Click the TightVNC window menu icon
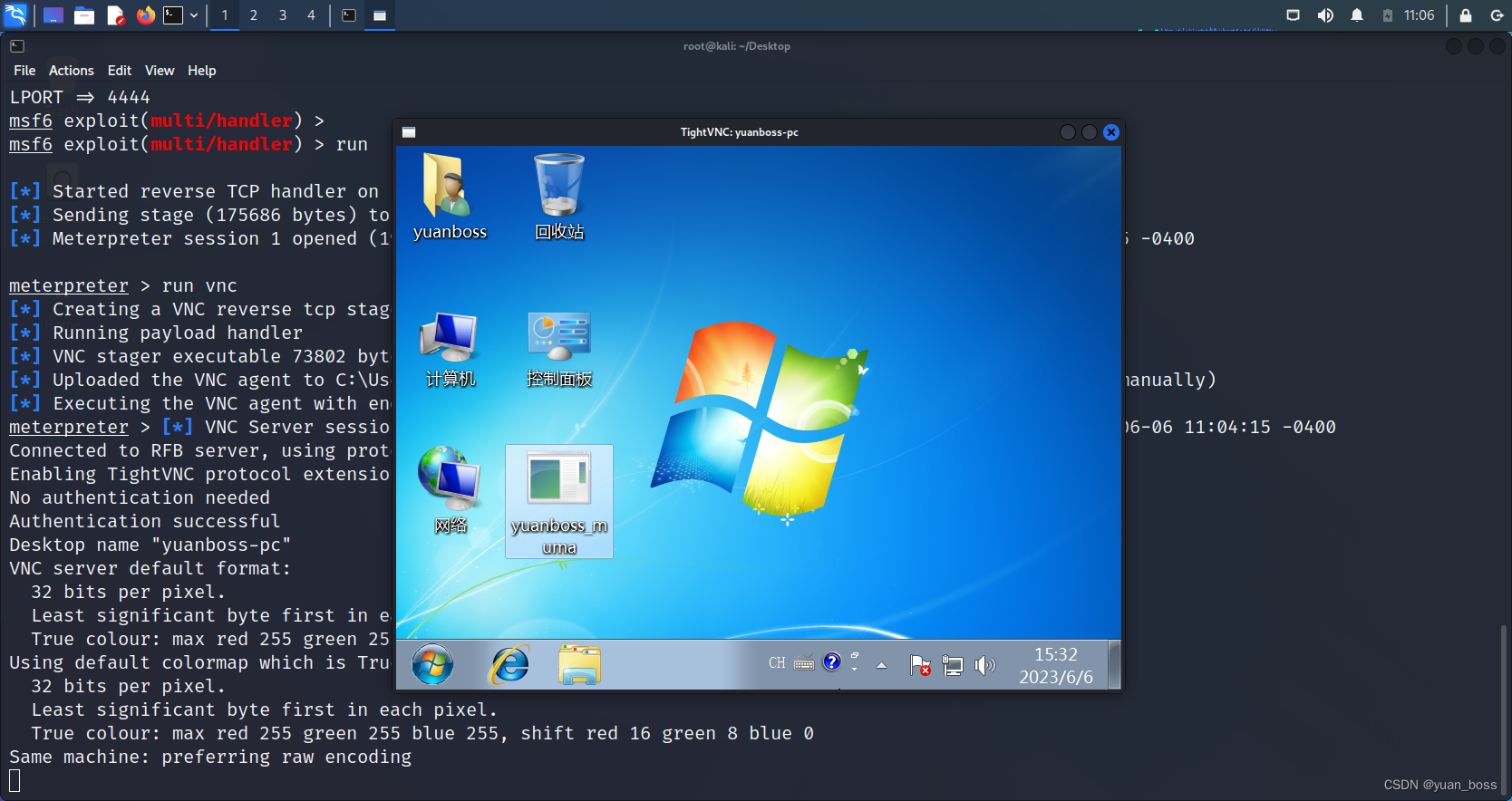 click(409, 132)
